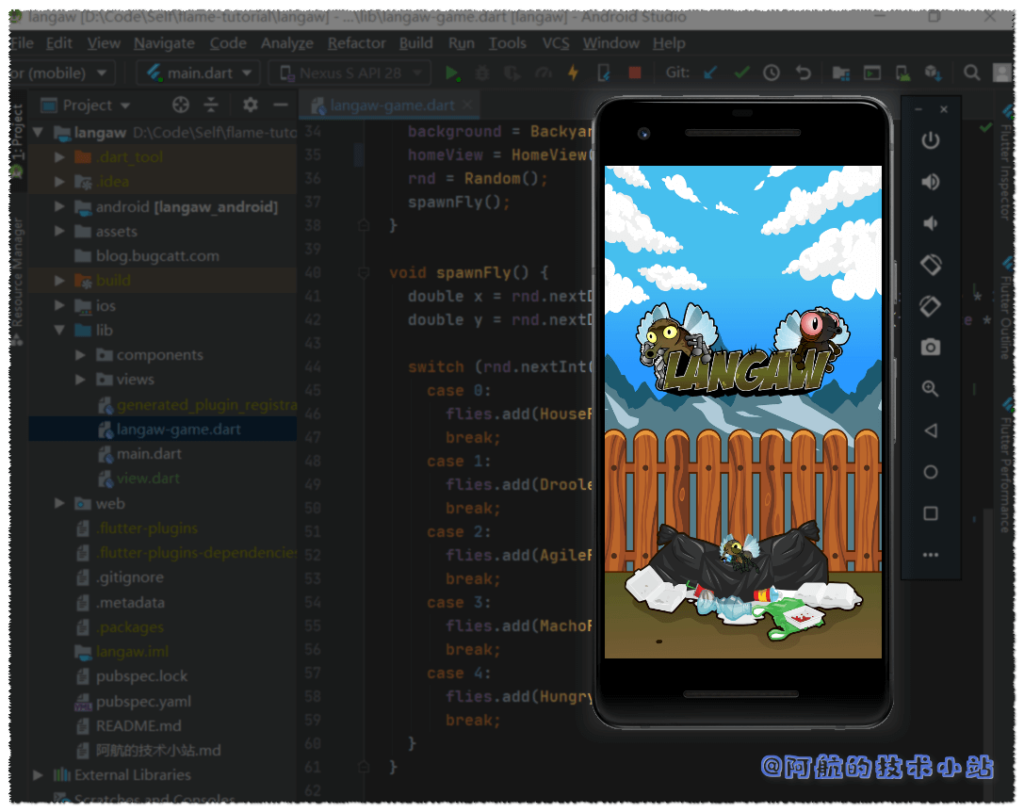Expand the components folder
1024x812 pixels.
click(81, 355)
